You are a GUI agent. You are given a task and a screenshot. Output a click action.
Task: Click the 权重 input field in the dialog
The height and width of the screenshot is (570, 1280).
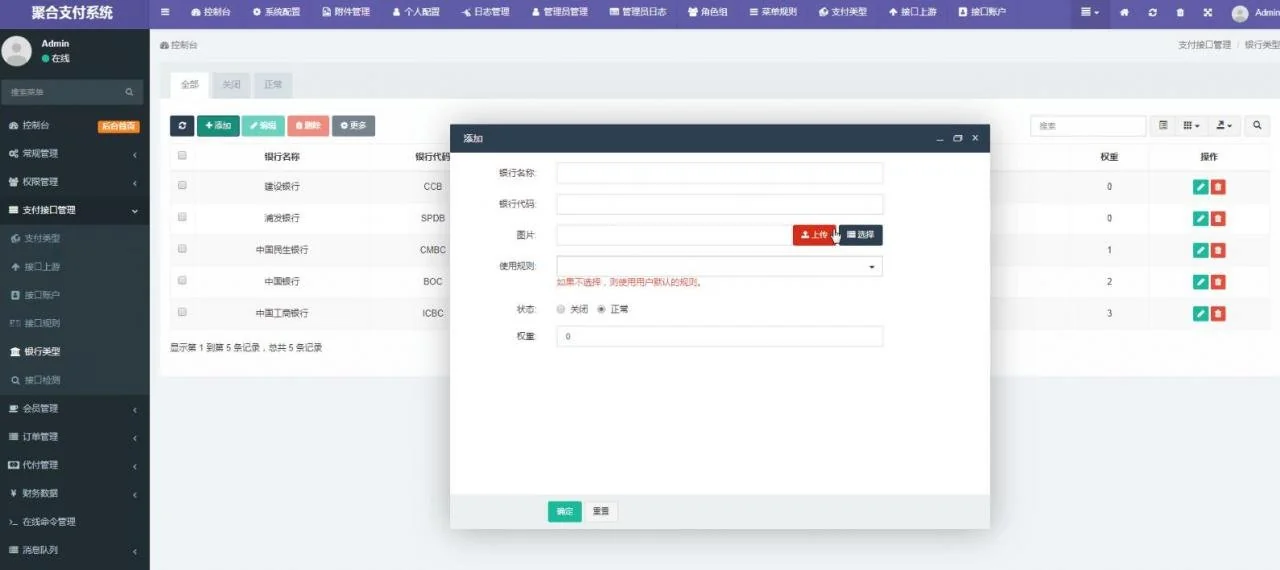719,337
